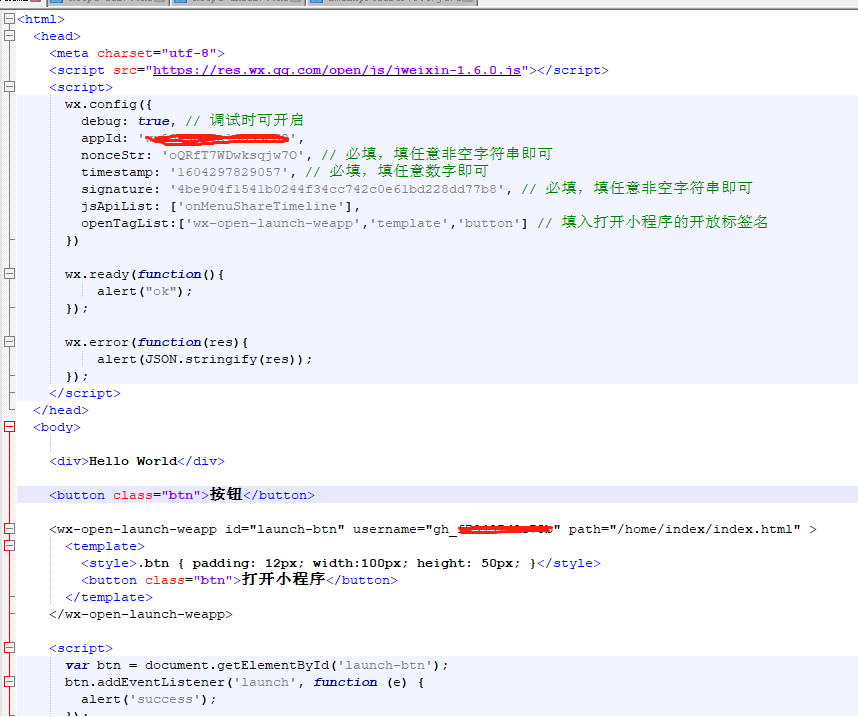Click the timestamp value '1604297829057'
This screenshot has width=858, height=717.
pyautogui.click(x=229, y=172)
